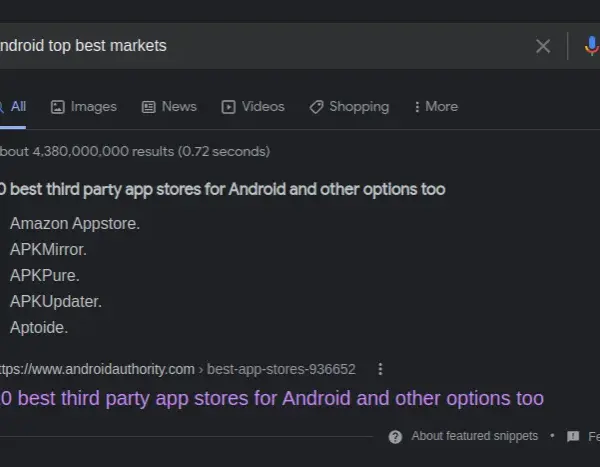This screenshot has width=600, height=467.
Task: Select the 'APKPure.' list entry
Action: [x=45, y=276]
